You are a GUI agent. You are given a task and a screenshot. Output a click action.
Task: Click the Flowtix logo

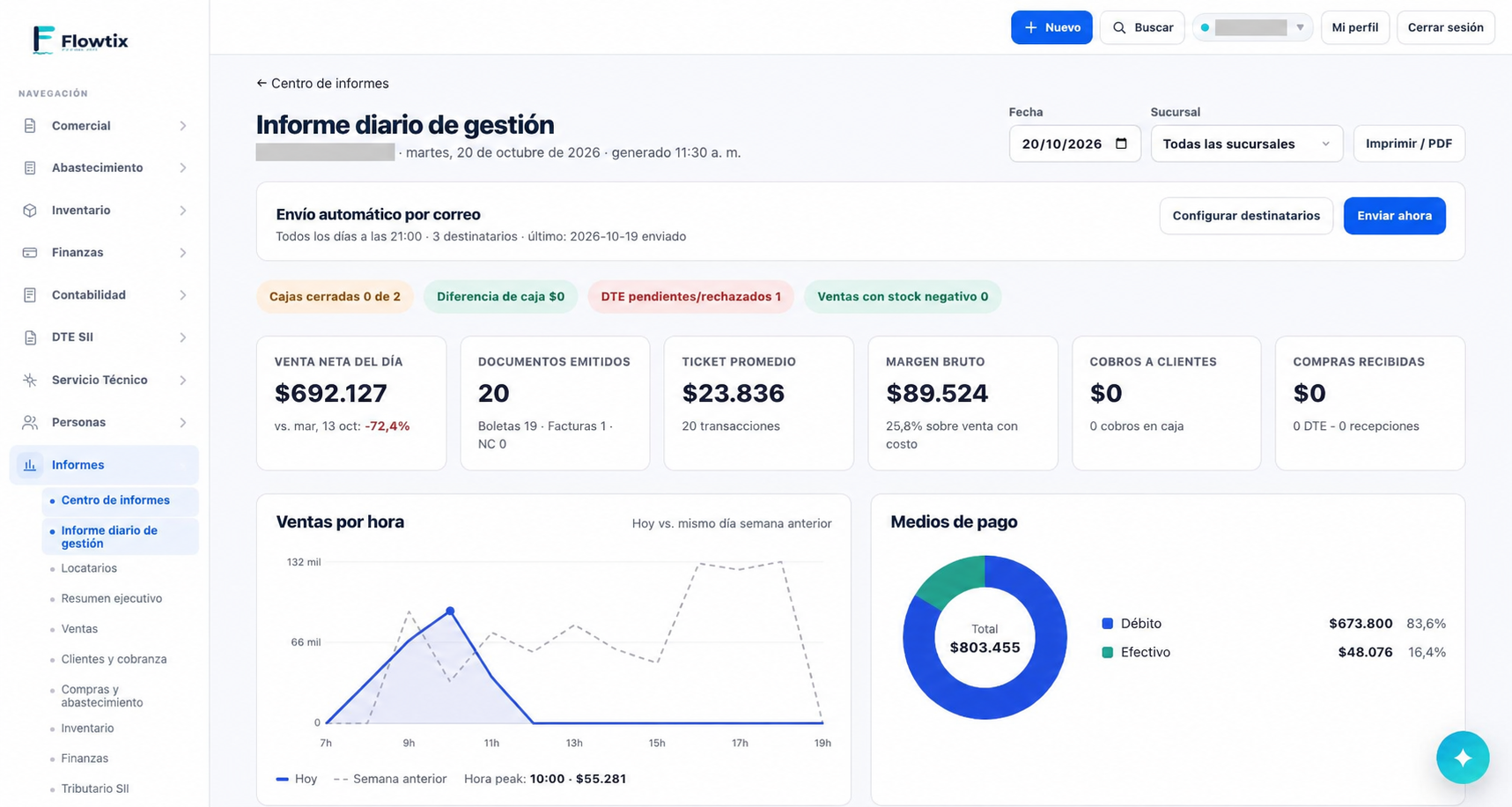(80, 40)
